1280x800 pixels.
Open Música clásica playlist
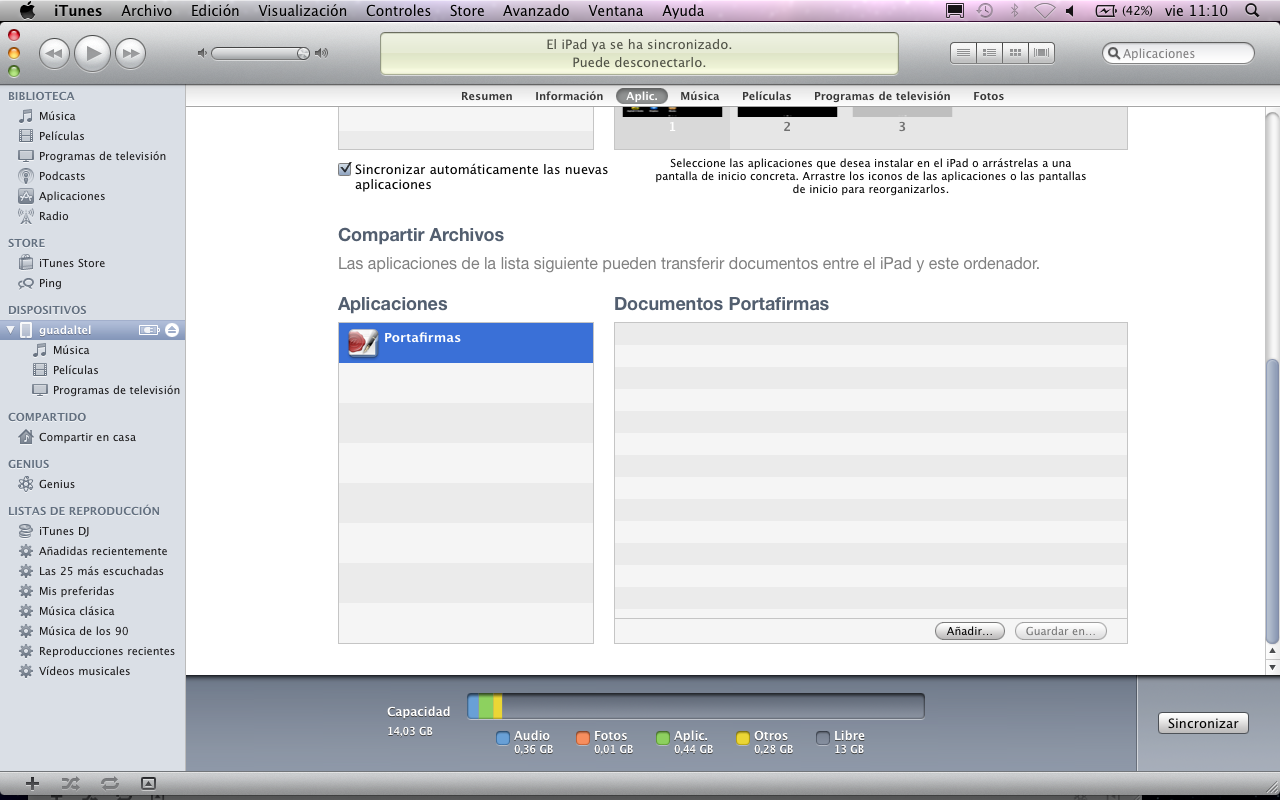click(76, 611)
